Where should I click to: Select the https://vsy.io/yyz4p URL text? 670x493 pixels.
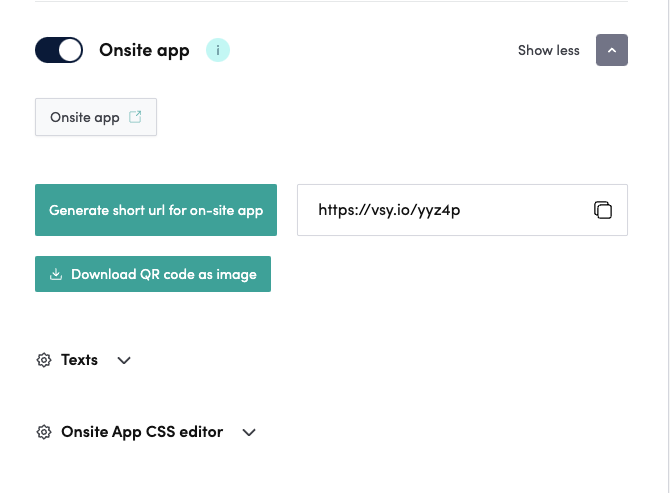coord(389,210)
